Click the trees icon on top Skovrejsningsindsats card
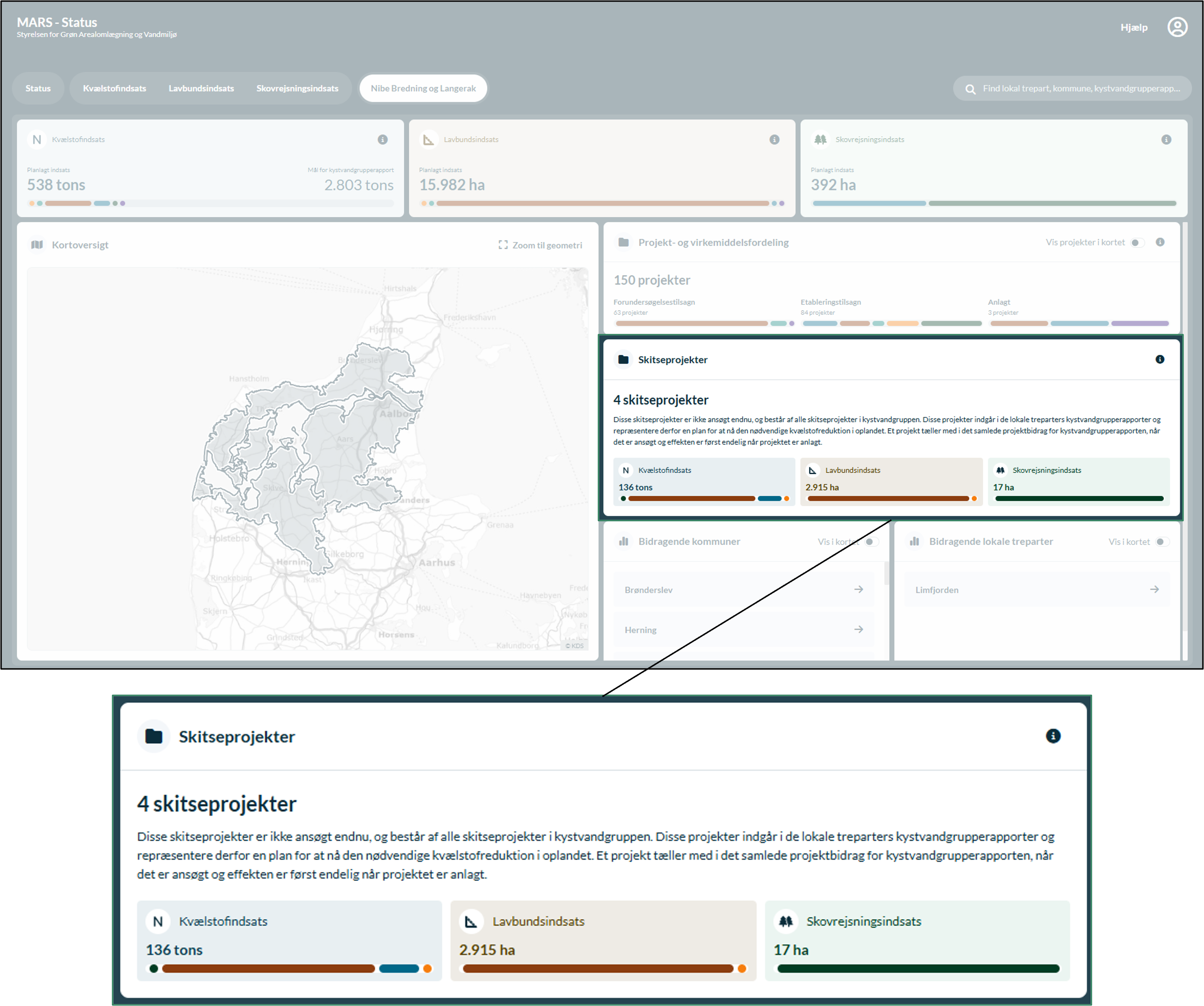Viewport: 1204px width, 1006px height. pyautogui.click(x=820, y=139)
